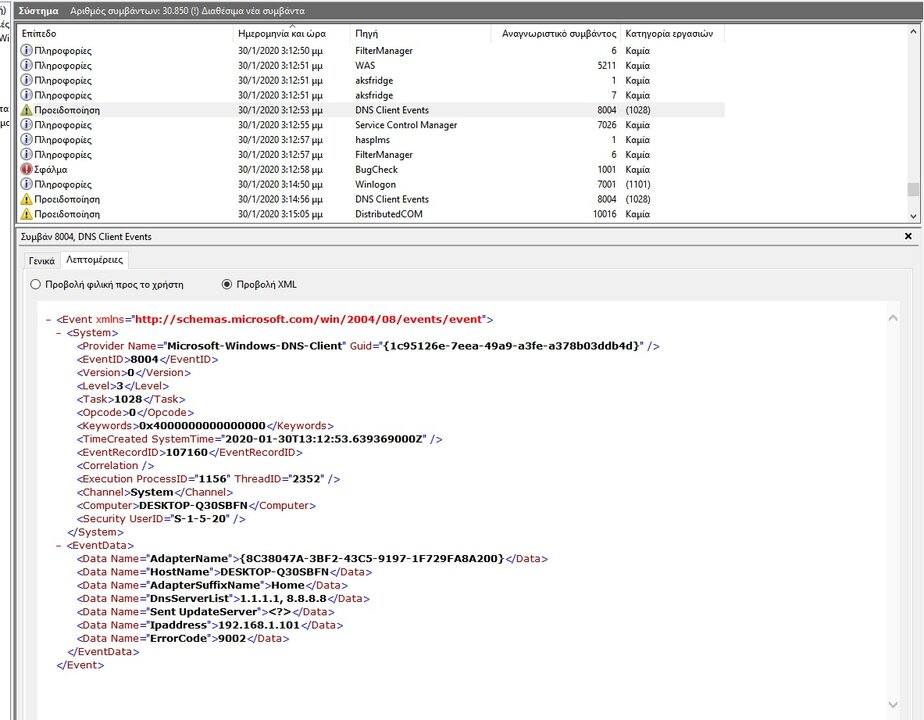Switch to the Γενικά tab
Image resolution: width=924 pixels, height=720 pixels.
coord(41,260)
